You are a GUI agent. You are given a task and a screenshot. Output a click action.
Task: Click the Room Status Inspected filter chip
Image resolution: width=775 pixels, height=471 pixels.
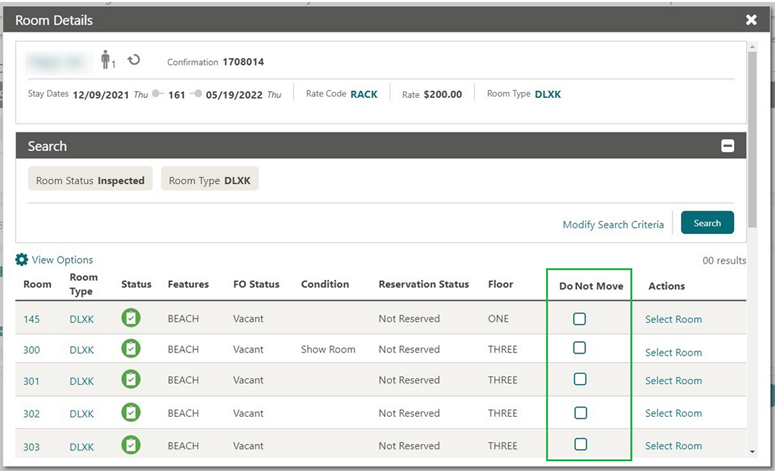click(x=90, y=180)
